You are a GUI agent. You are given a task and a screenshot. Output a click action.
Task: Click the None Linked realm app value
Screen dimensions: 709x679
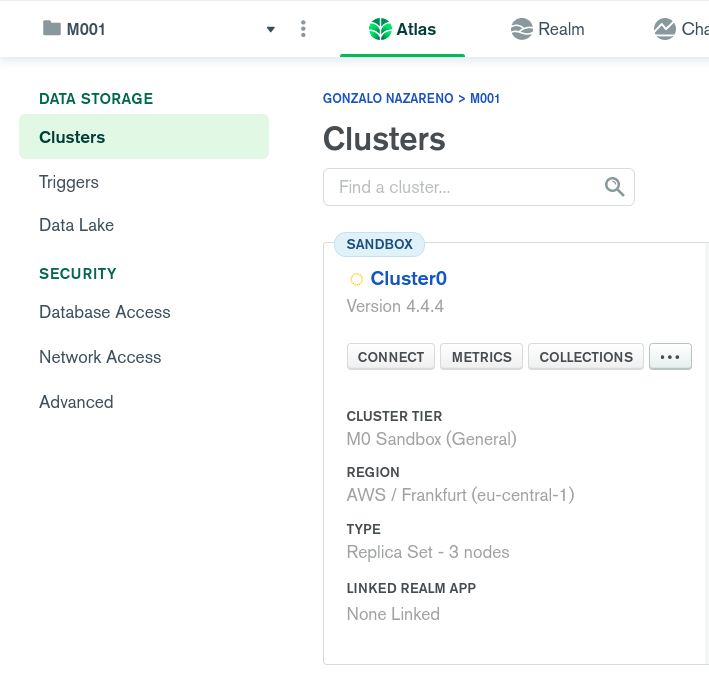click(393, 614)
